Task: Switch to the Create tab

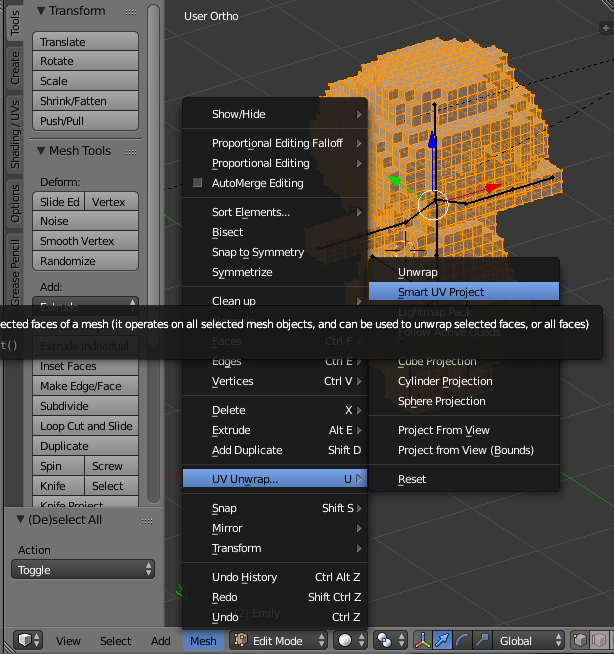Action: click(15, 68)
